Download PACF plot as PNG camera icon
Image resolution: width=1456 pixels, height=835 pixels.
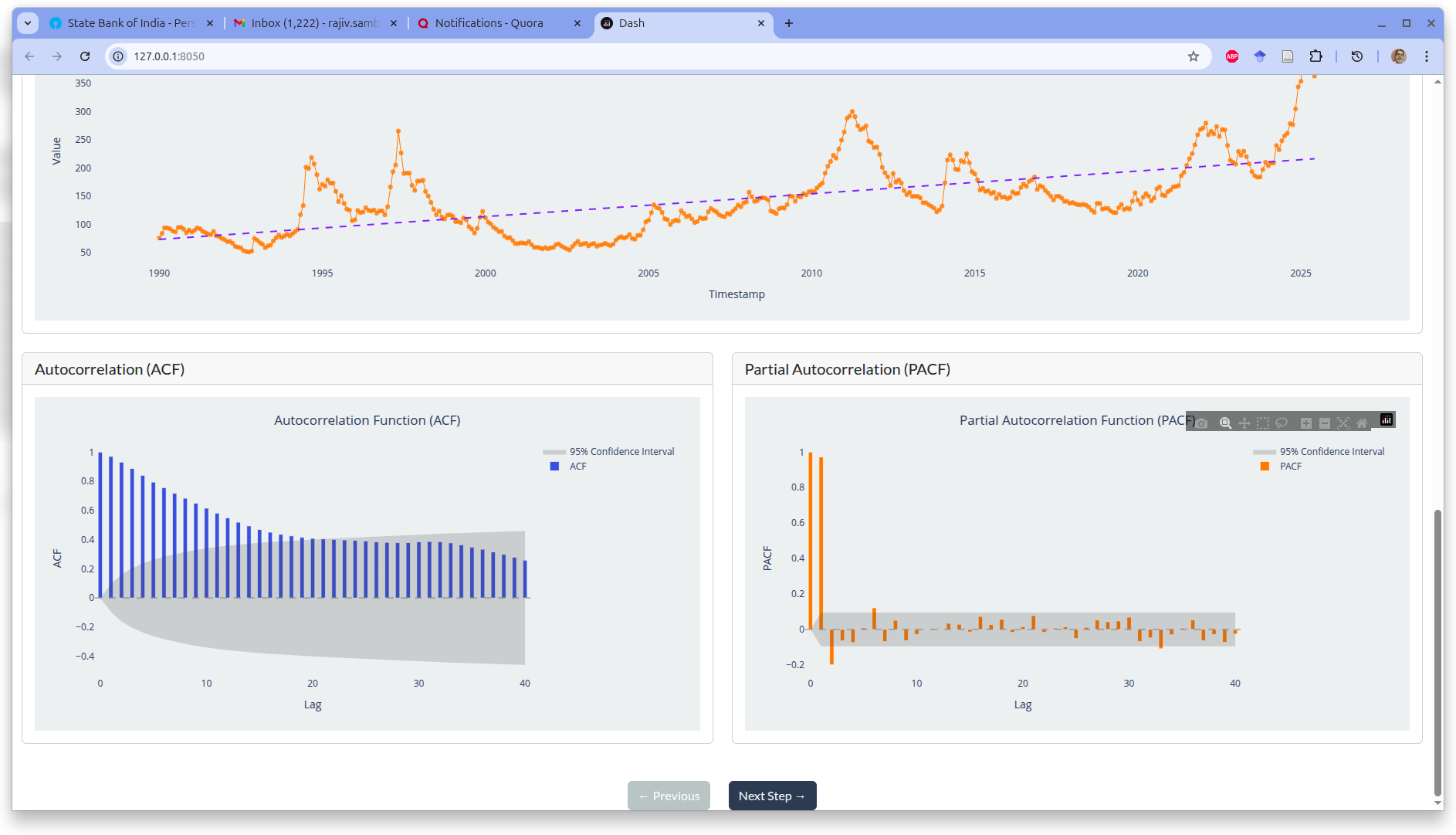tap(1202, 423)
